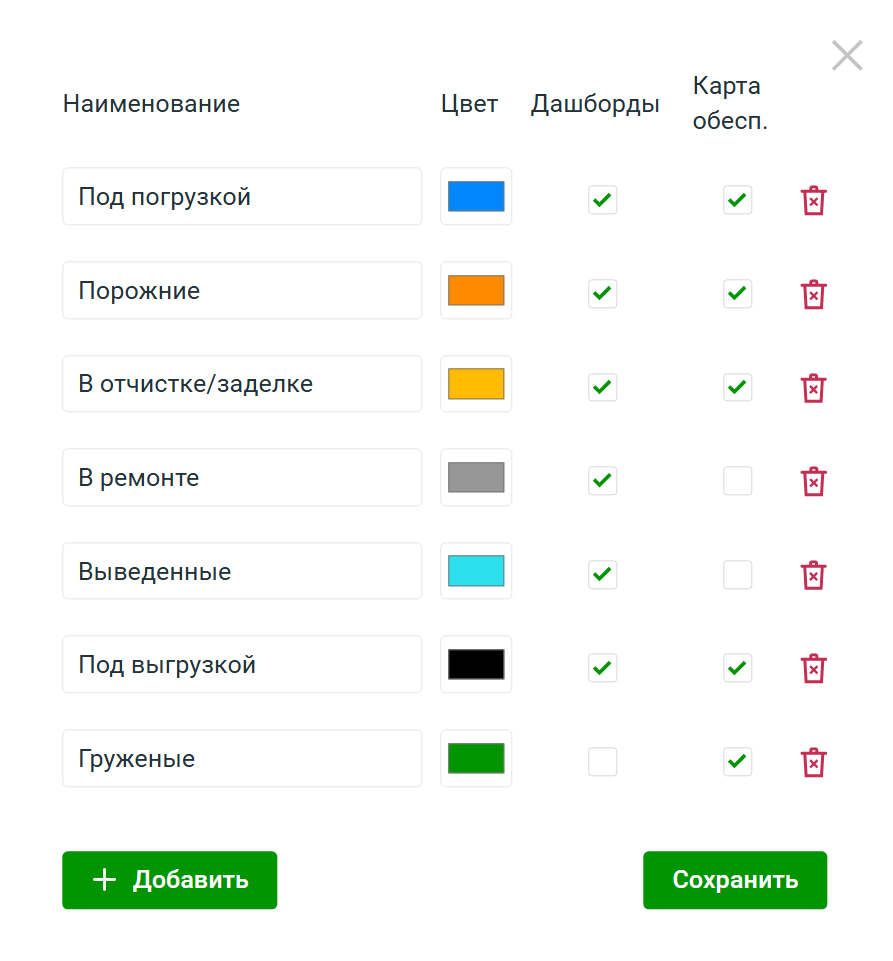893x961 pixels.
Task: Uncheck Дашборды for 'Под погрузкой'
Action: (602, 200)
